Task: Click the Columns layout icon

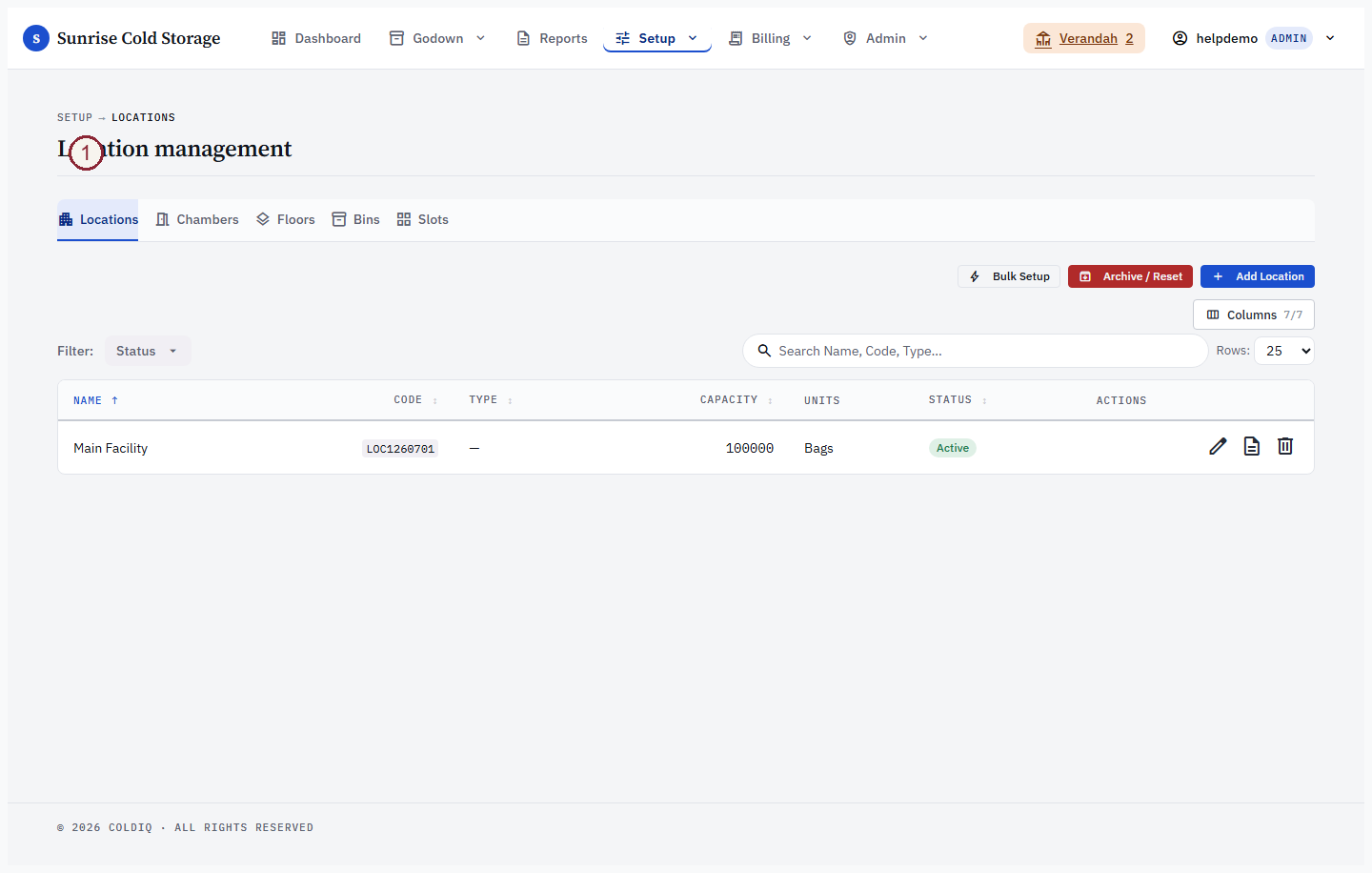Action: pyautogui.click(x=1213, y=315)
